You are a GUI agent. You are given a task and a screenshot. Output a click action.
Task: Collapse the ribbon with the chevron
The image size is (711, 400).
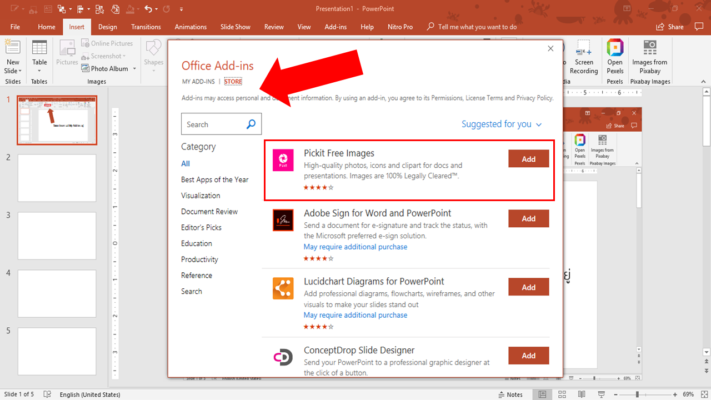[x=703, y=82]
